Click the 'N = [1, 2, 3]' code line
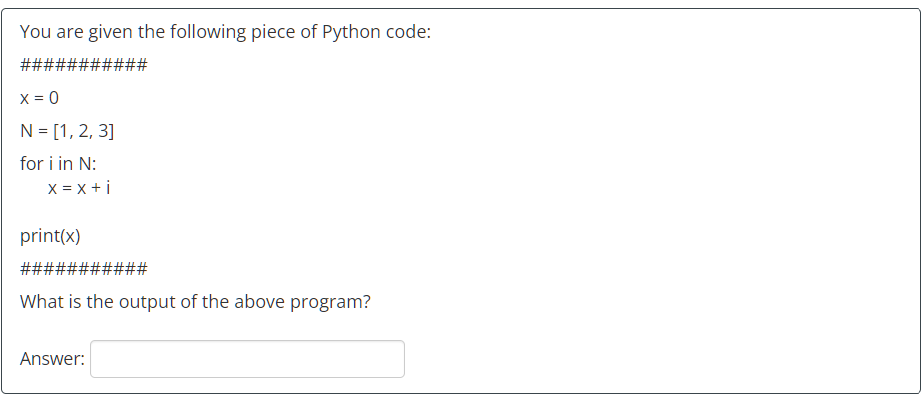 (x=67, y=131)
